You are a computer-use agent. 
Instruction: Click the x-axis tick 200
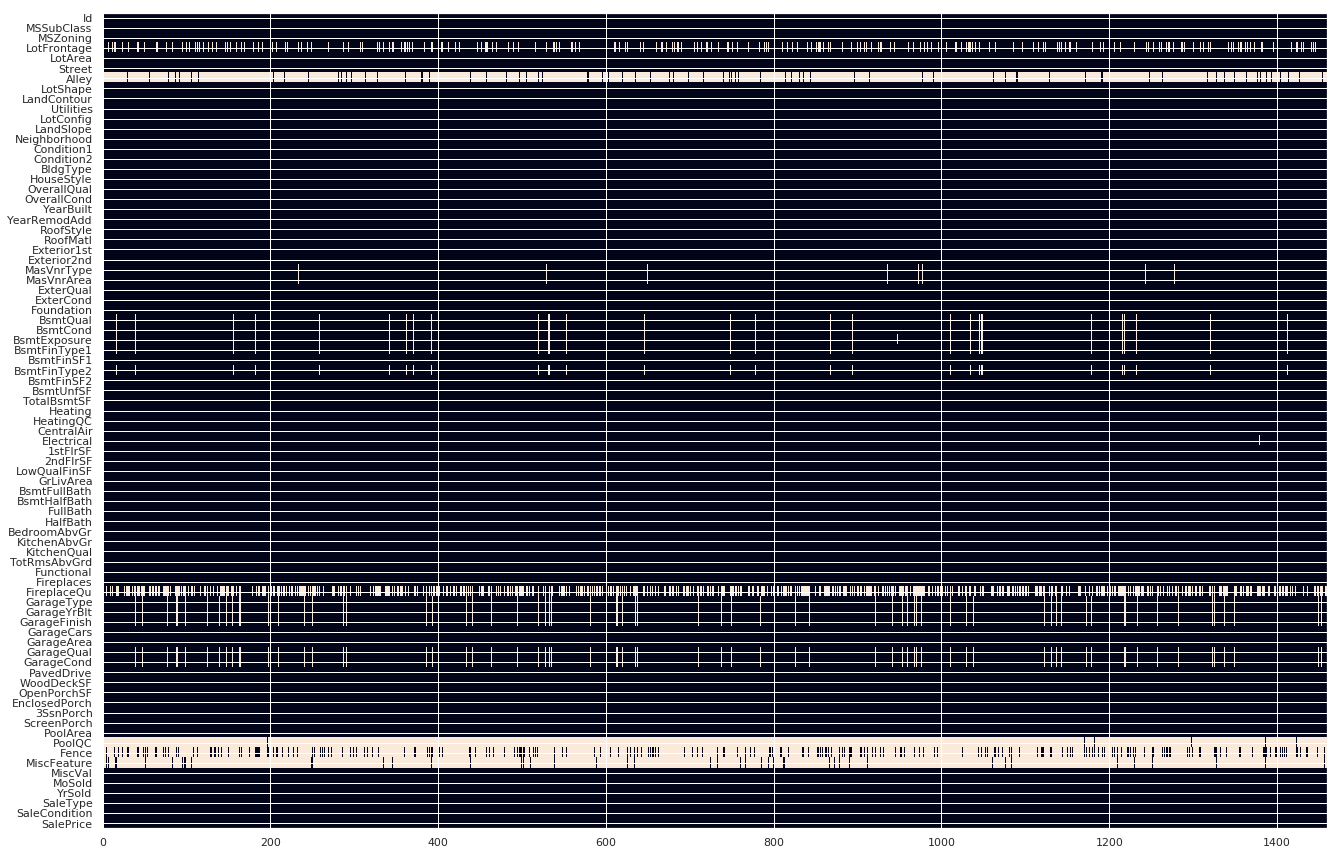tap(271, 842)
